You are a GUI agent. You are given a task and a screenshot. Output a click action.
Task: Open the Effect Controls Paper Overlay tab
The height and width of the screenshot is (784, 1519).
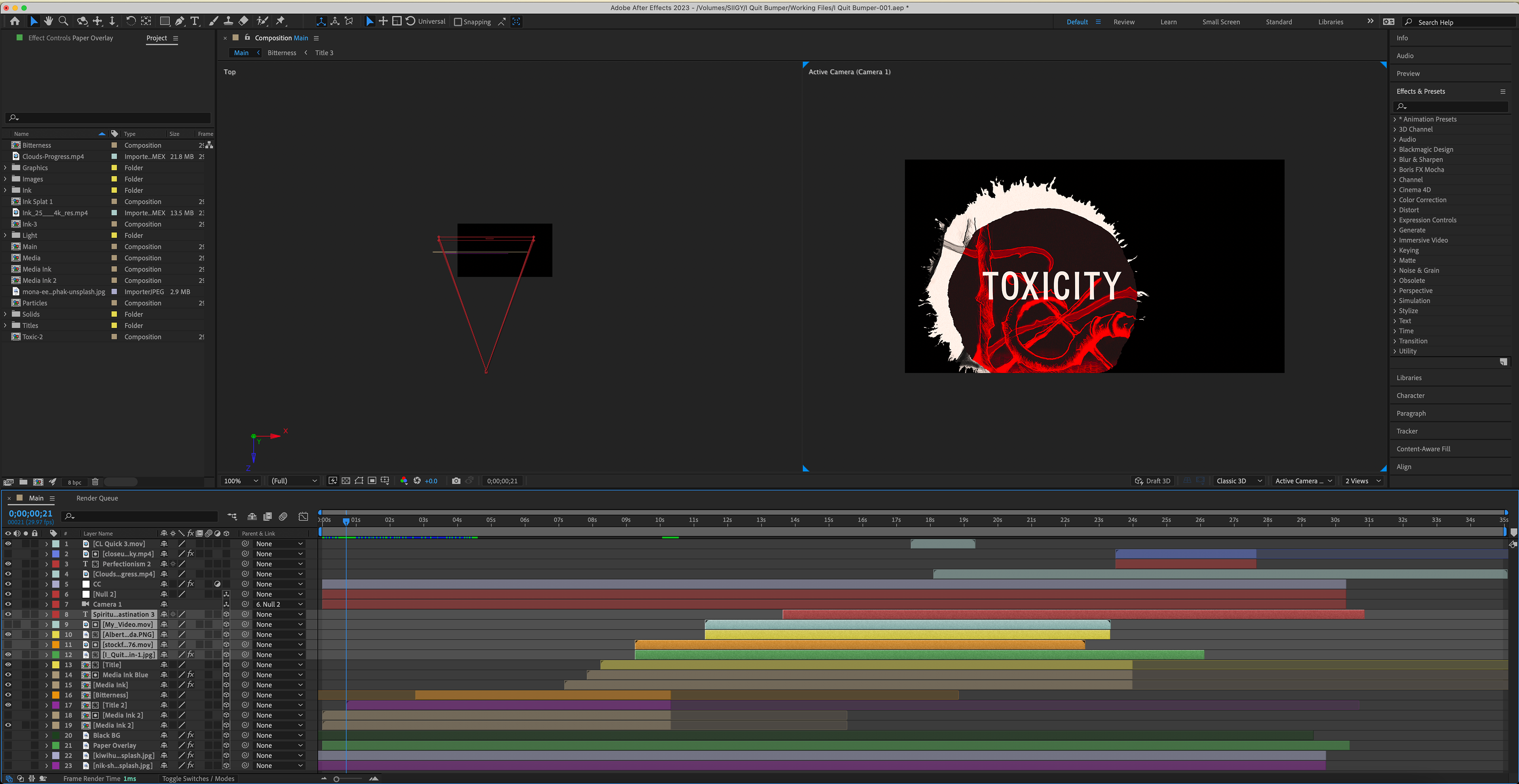(70, 38)
